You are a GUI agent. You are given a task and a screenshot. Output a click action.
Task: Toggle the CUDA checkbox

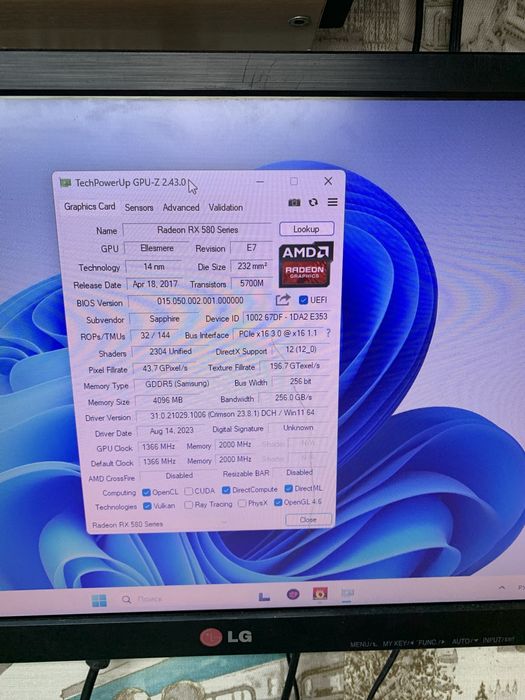coord(188,491)
